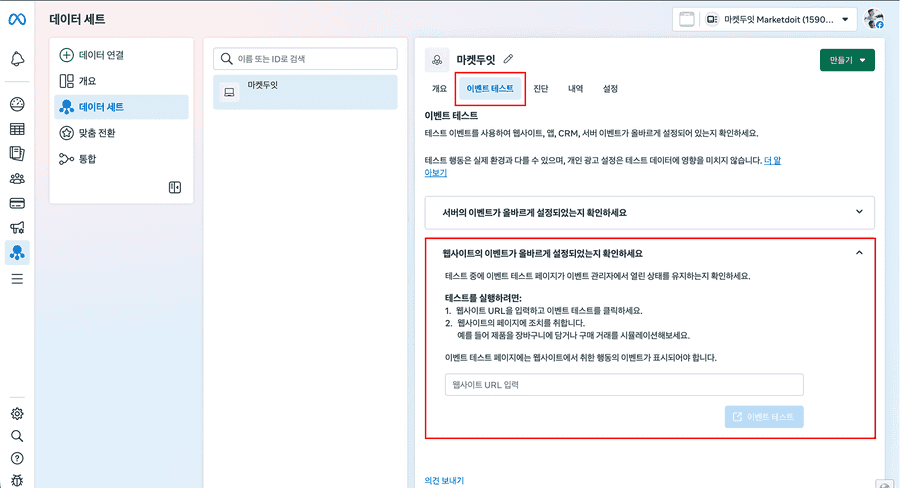Switch to the 개요 tab of 마켓두잇

point(439,88)
